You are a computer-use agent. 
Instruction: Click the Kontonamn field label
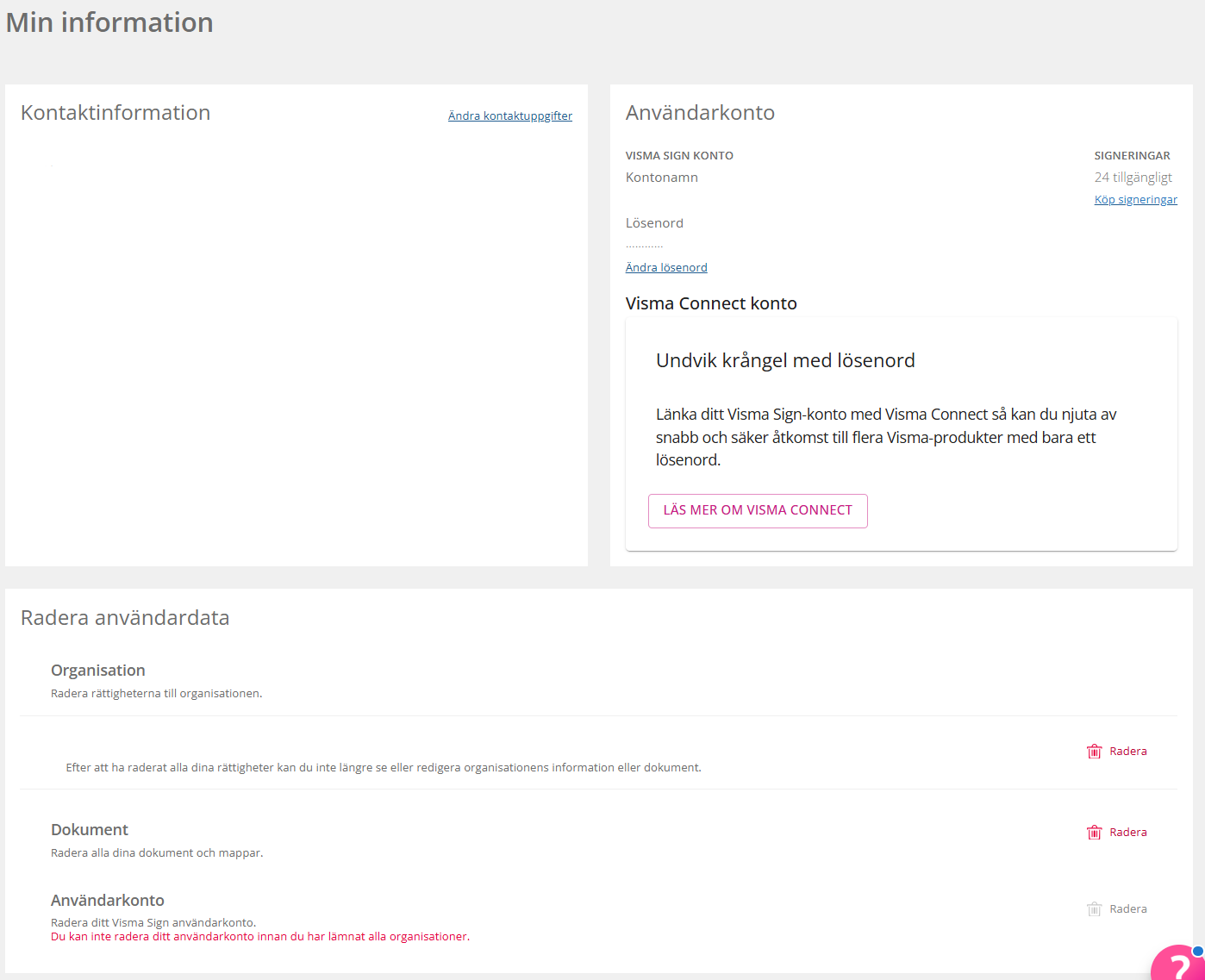point(662,178)
